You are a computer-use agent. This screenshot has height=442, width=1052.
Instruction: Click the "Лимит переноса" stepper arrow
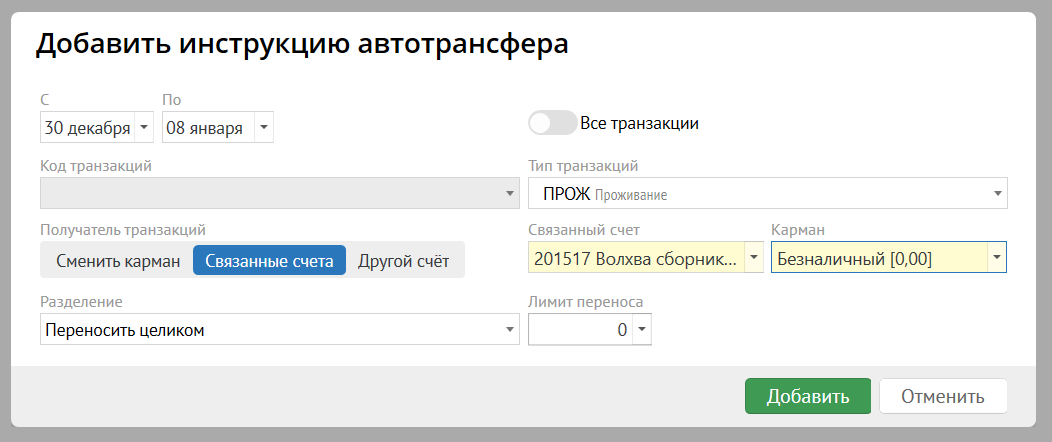(x=641, y=329)
